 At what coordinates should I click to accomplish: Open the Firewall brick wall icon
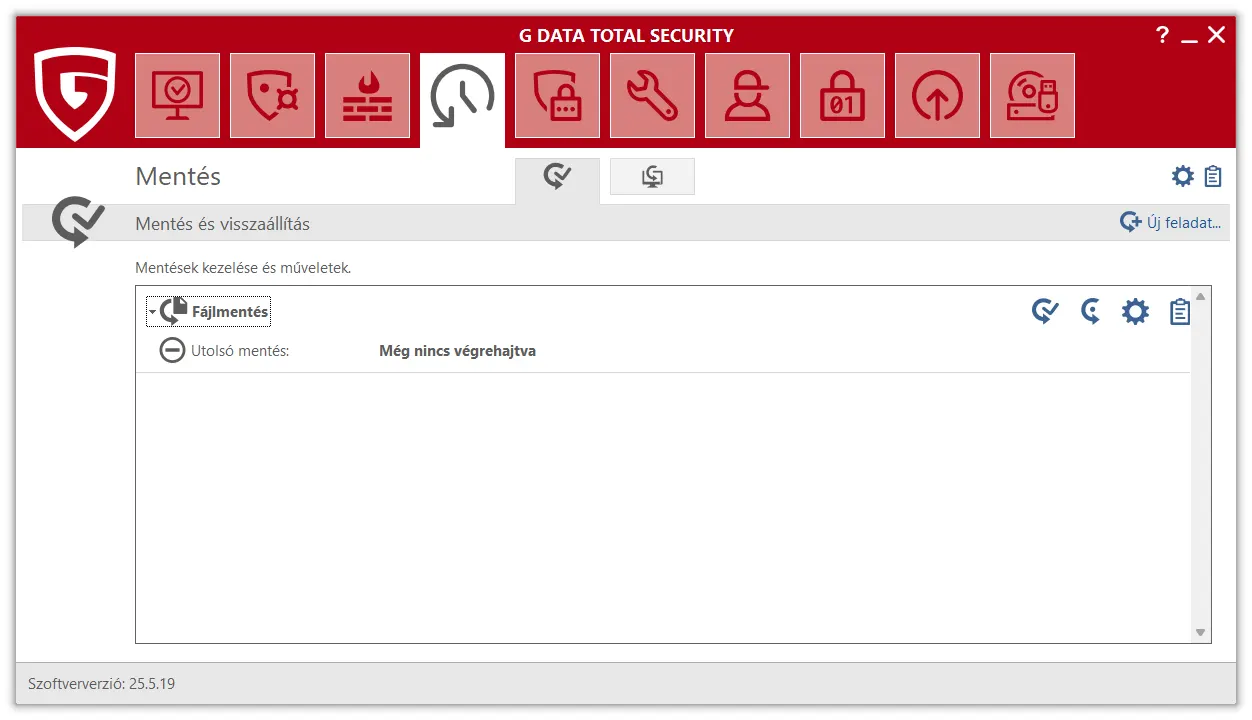click(367, 96)
